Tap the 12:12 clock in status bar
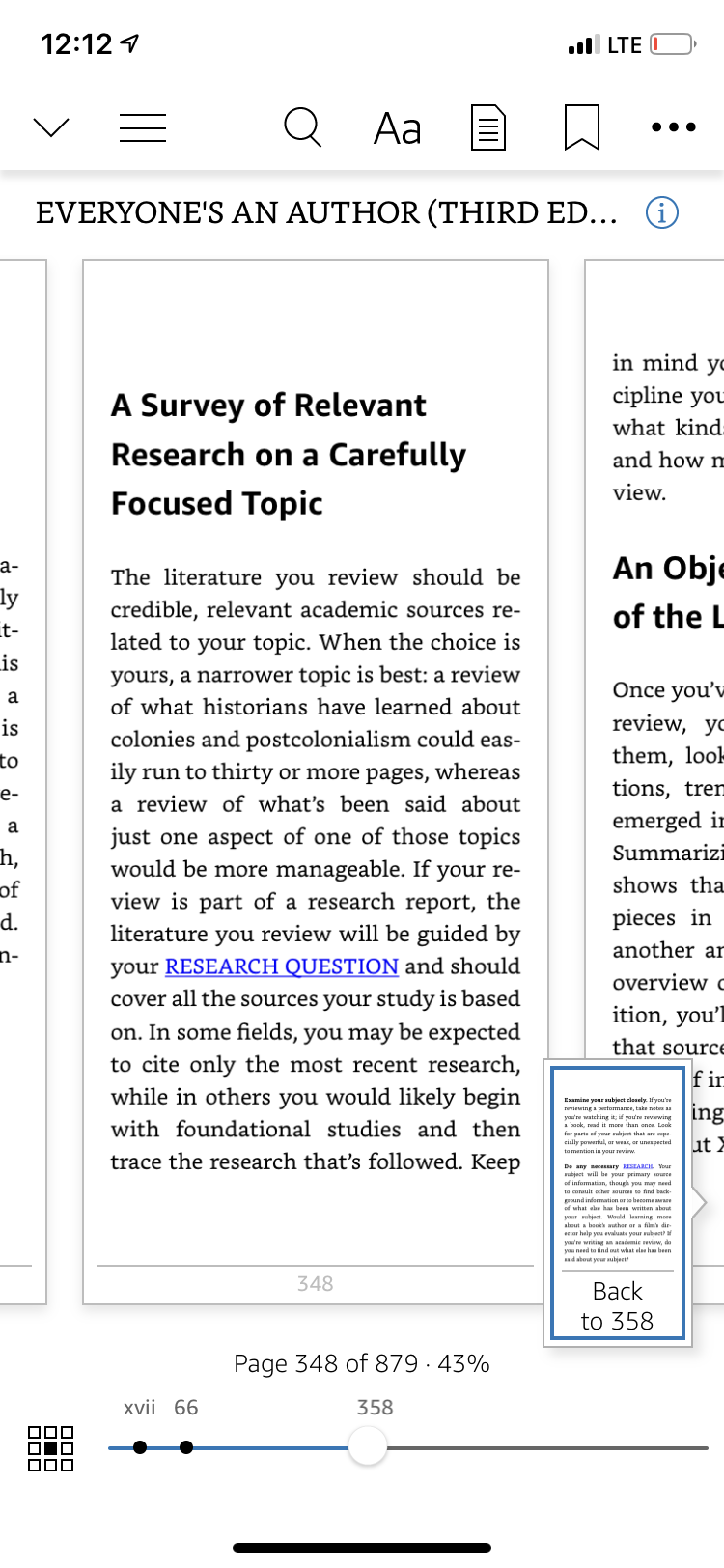This screenshot has height=1568, width=724. 77,44
